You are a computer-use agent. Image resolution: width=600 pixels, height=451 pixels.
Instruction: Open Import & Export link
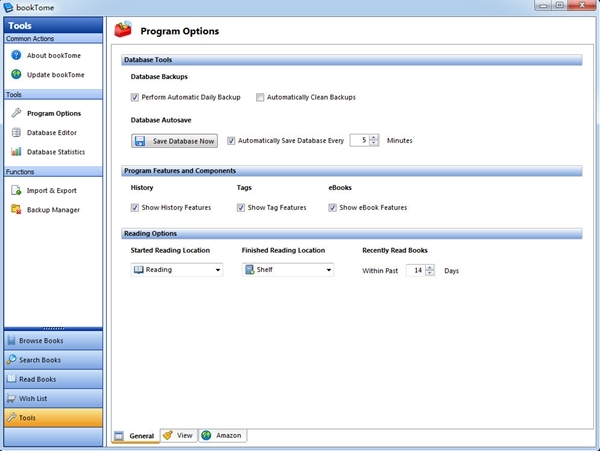pos(51,190)
